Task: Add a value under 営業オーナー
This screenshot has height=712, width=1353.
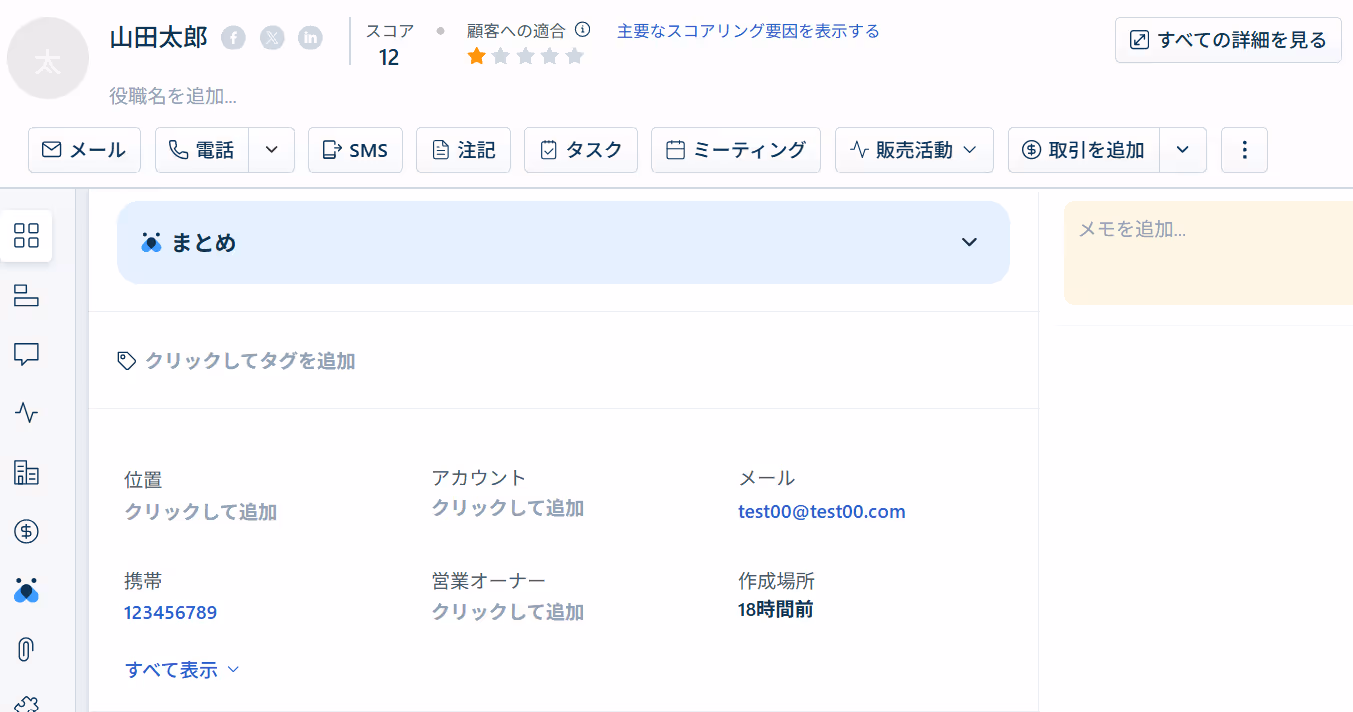Action: 507,612
